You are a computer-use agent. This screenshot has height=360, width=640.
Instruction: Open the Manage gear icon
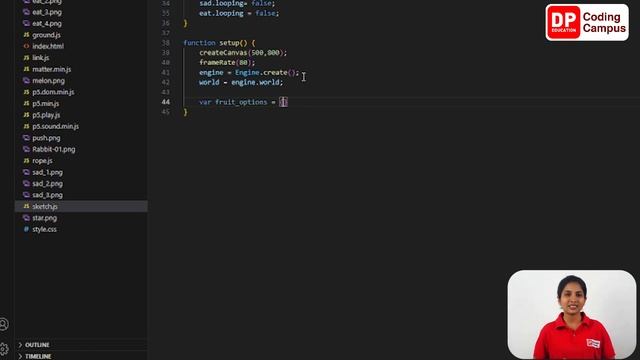pyautogui.click(x=4, y=349)
